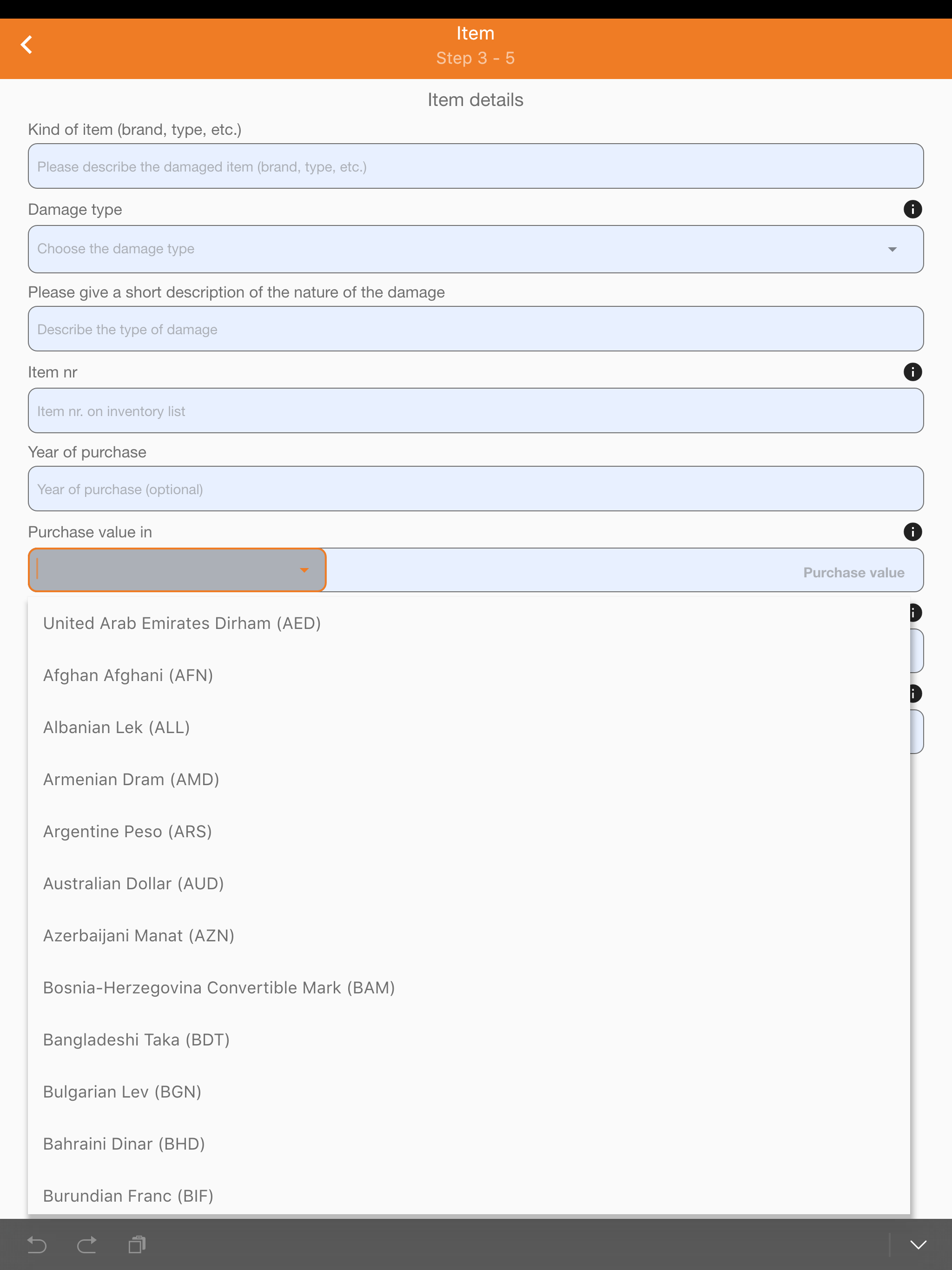
Task: Focus the Kind of item field
Action: tap(476, 166)
